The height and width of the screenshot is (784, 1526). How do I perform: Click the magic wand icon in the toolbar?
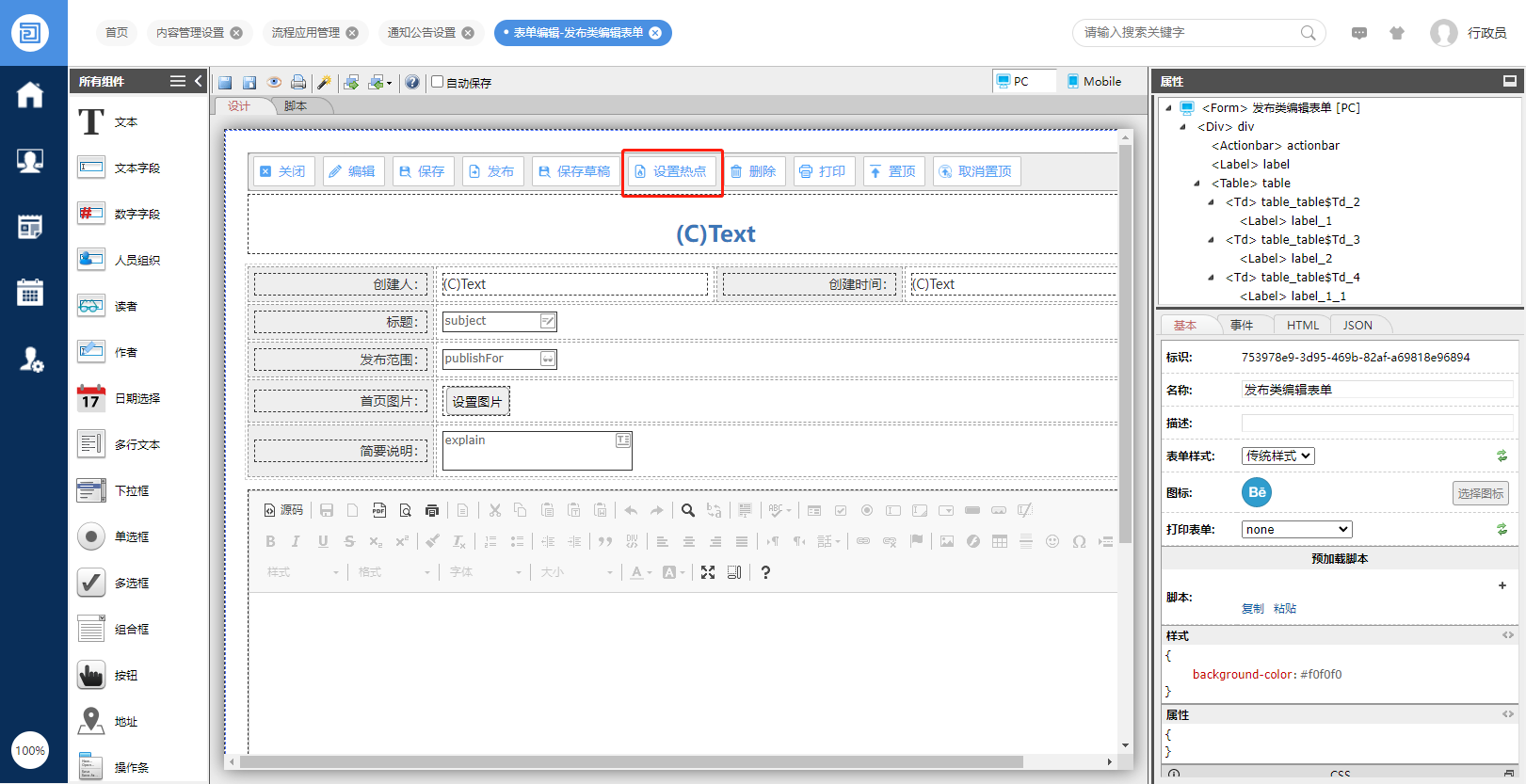[324, 83]
